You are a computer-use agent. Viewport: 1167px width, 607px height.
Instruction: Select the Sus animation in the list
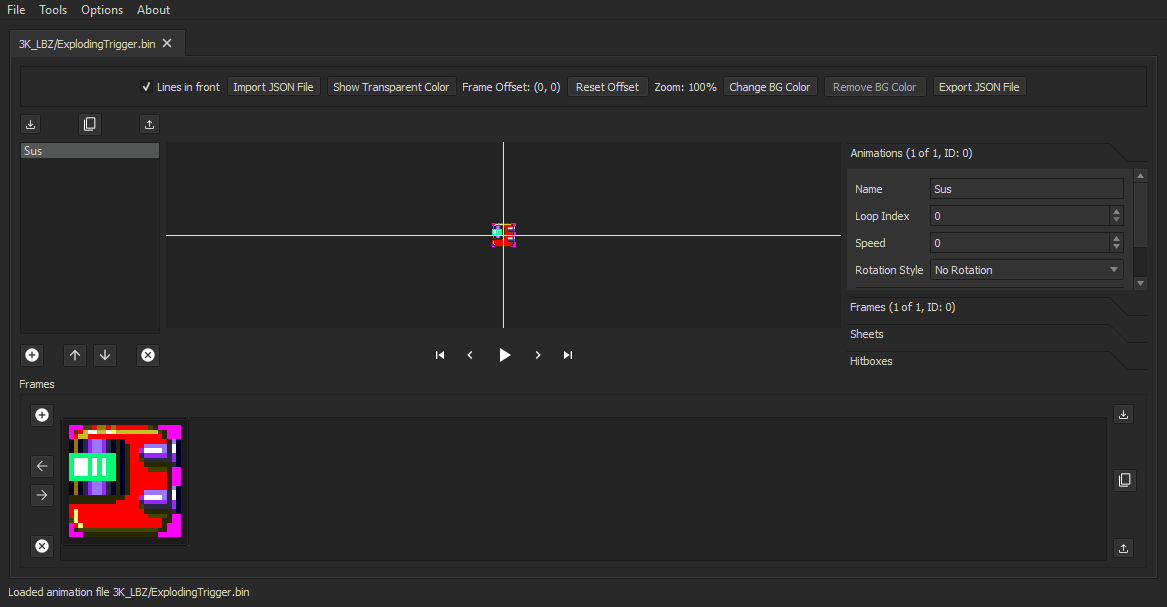point(89,150)
